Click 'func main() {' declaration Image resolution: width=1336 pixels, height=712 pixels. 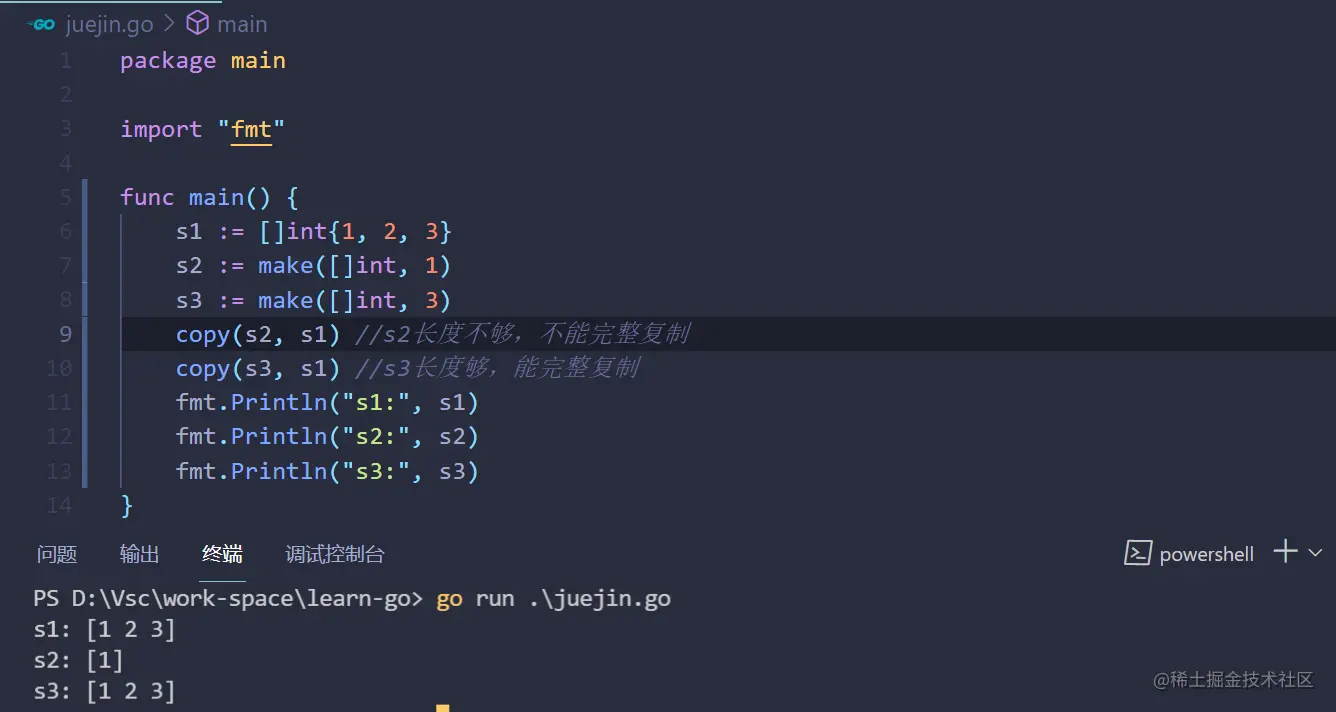[209, 197]
